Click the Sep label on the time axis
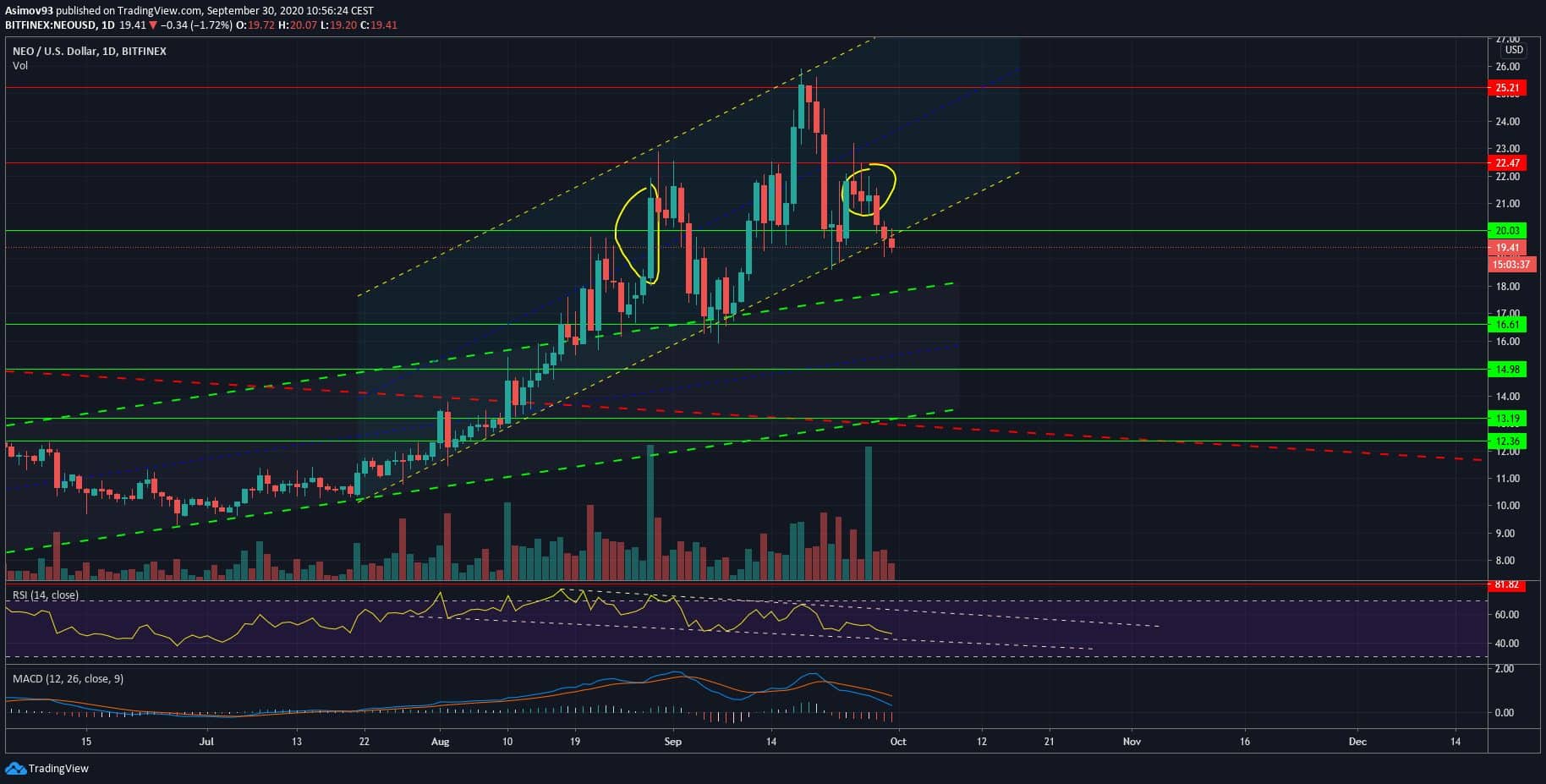Screen dimensions: 1546x784 (x=673, y=742)
